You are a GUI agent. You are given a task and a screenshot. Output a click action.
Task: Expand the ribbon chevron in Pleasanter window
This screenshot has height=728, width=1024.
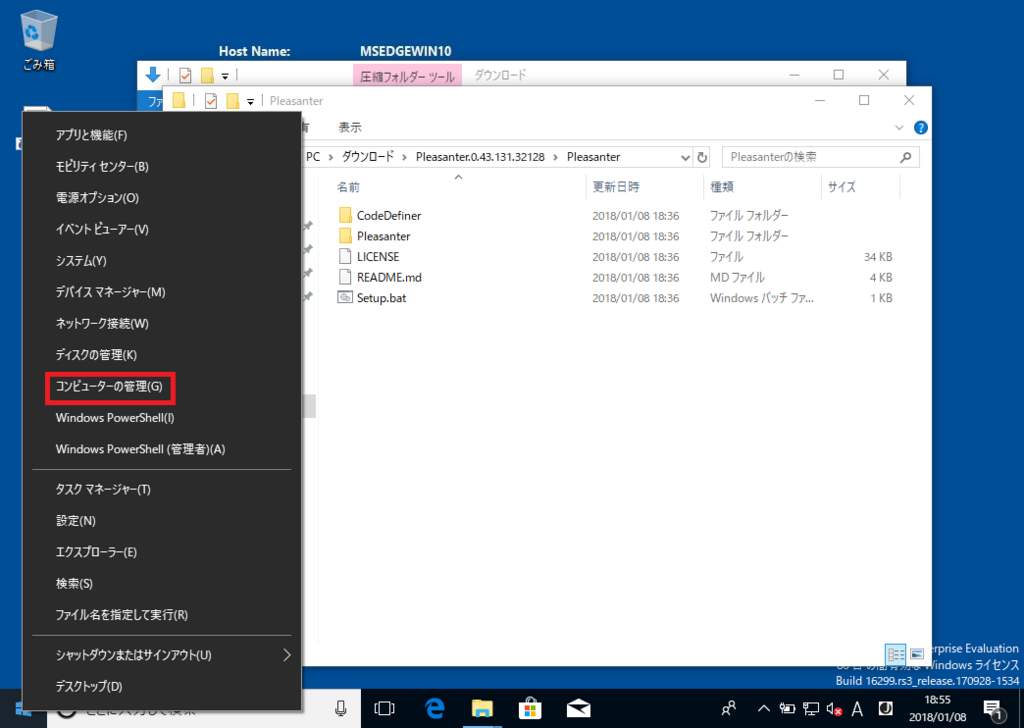(899, 128)
